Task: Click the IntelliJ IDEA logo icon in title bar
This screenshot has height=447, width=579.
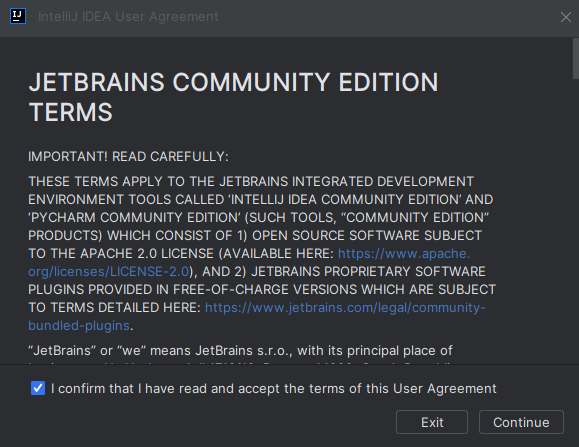Action: (x=18, y=17)
